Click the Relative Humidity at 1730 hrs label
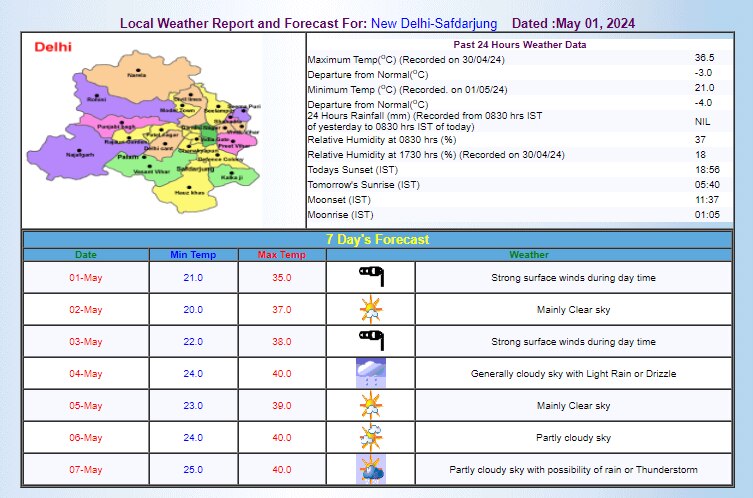This screenshot has width=753, height=498. pyautogui.click(x=436, y=155)
